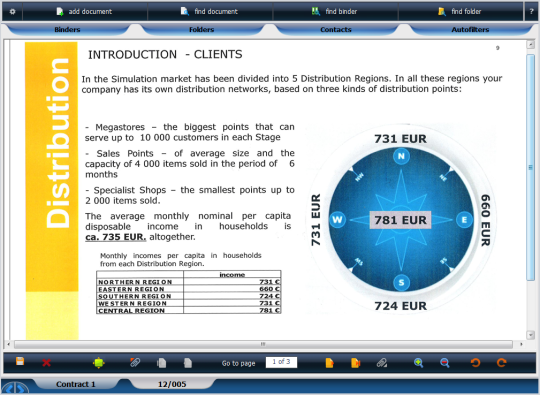540x395 pixels.
Task: Click the SOUTHERN REGION table row
Action: [189, 296]
